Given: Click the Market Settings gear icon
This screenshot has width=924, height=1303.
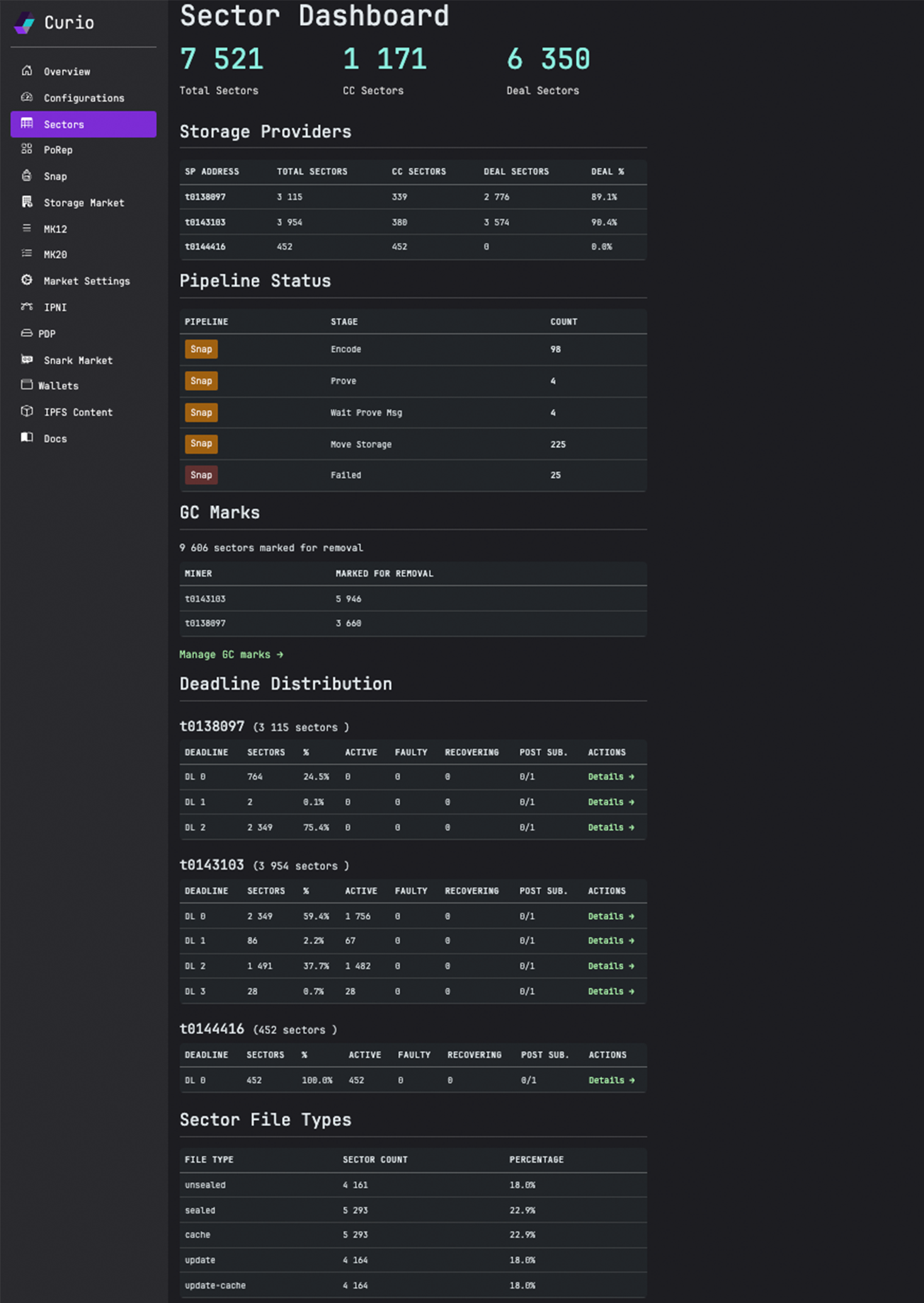Looking at the screenshot, I should (26, 280).
